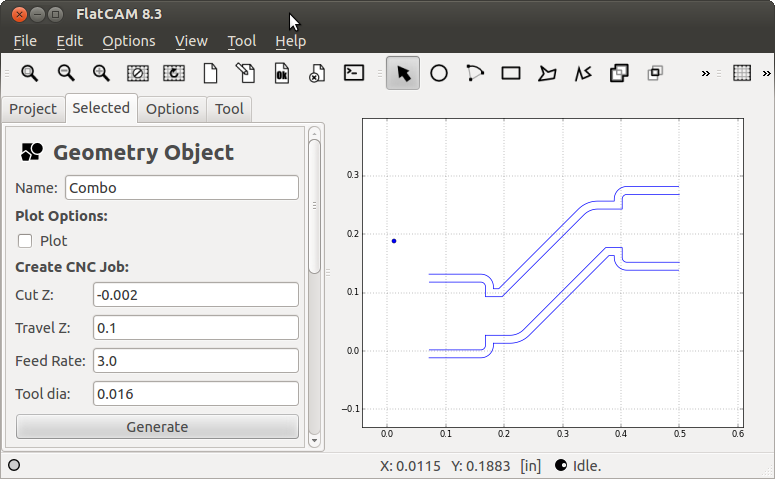Open the command line shell icon
The height and width of the screenshot is (479, 775).
tap(353, 73)
